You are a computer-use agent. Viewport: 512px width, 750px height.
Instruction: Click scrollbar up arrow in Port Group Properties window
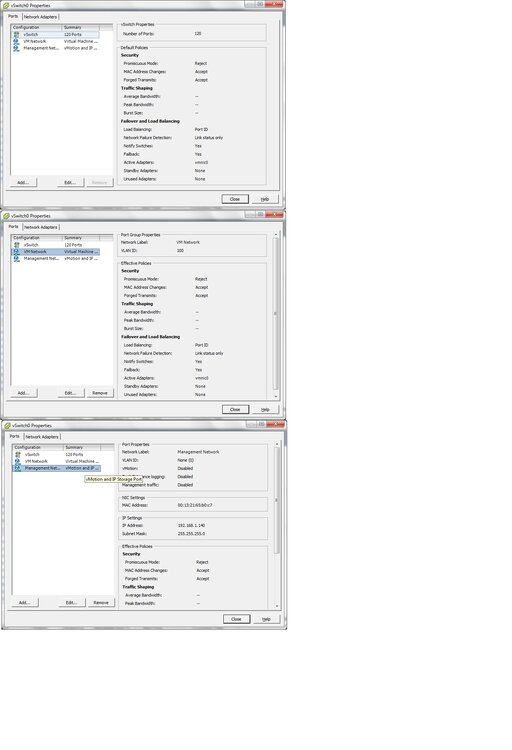coord(276,235)
